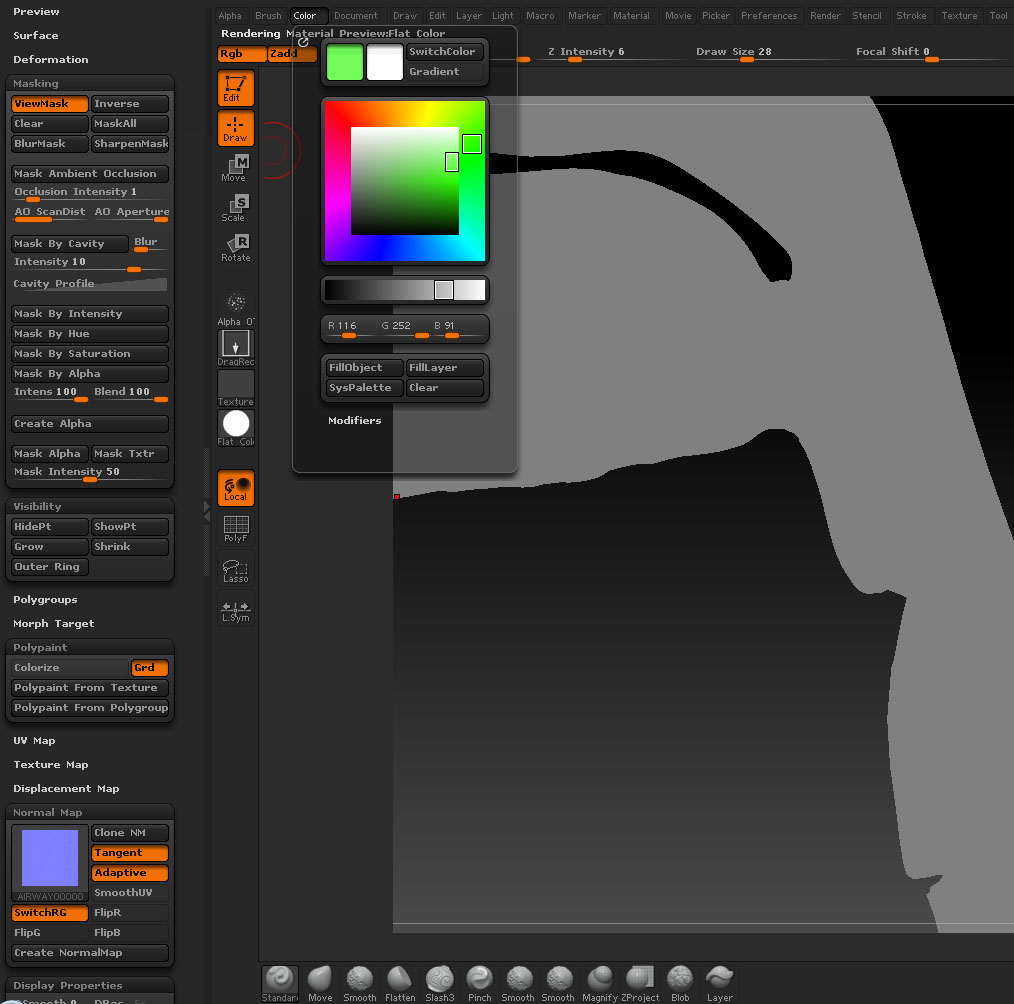Image resolution: width=1014 pixels, height=1004 pixels.
Task: Expand the Deformation subpalette
Action: [x=50, y=59]
